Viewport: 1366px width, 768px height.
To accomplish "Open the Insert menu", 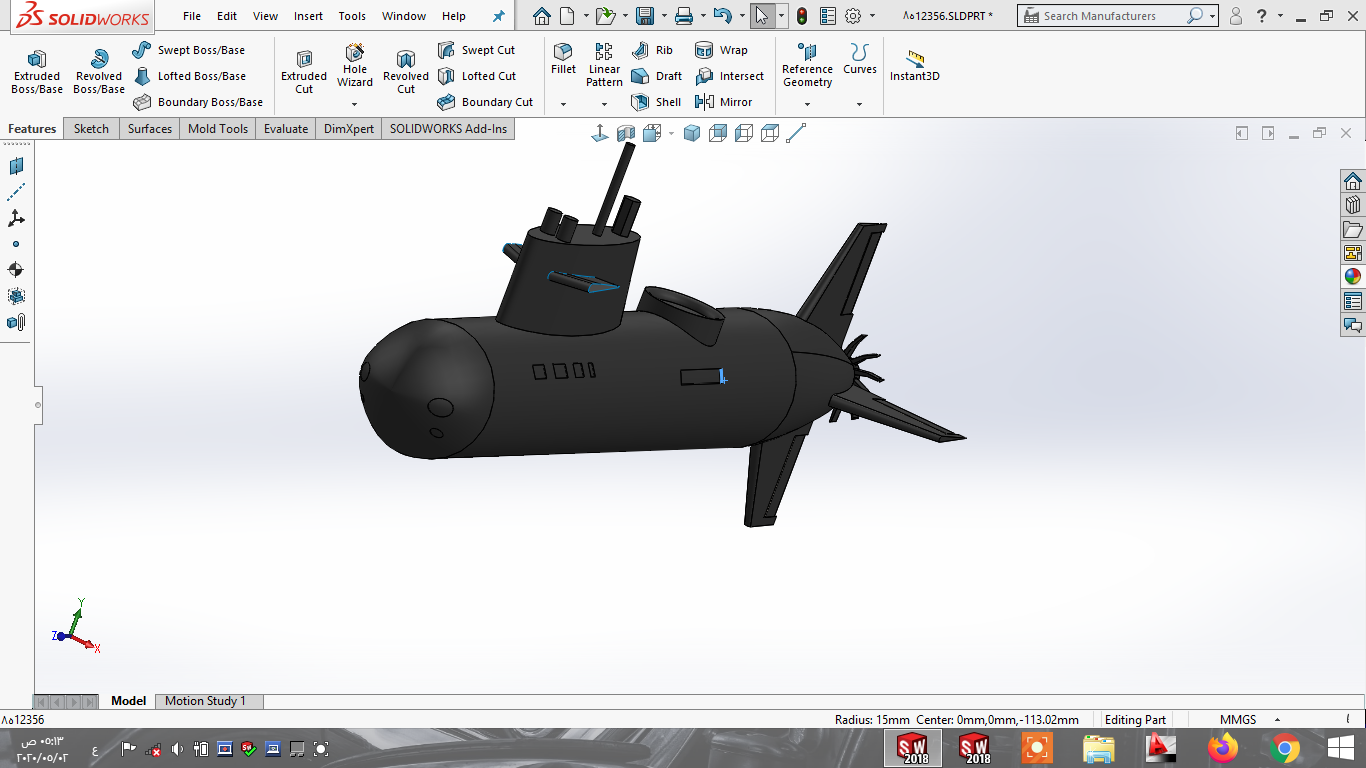I will (308, 16).
